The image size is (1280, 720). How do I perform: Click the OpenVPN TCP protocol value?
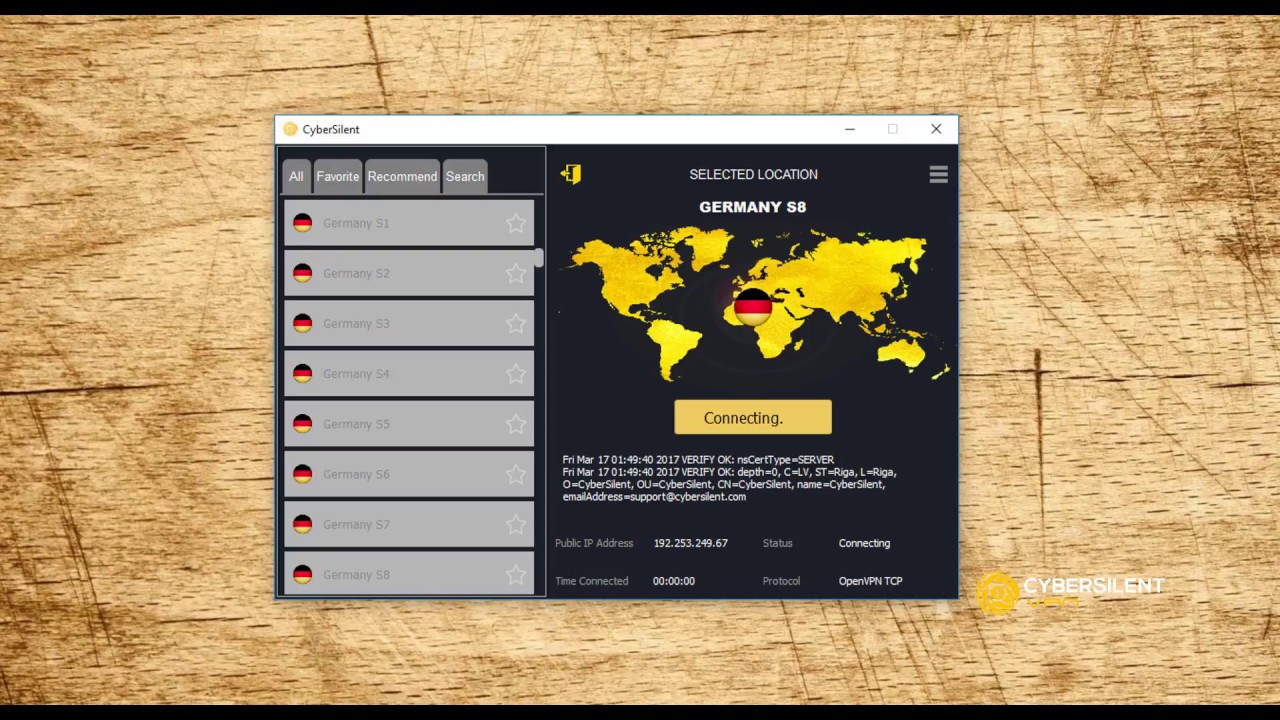pos(871,581)
